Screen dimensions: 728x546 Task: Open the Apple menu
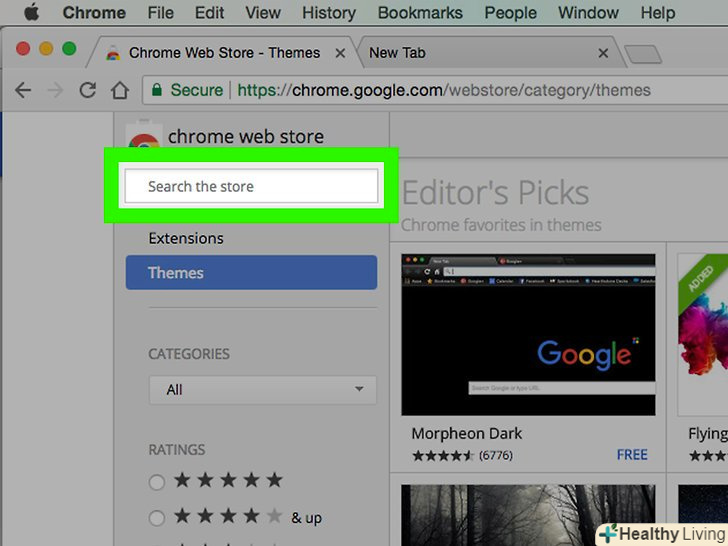pyautogui.click(x=32, y=13)
